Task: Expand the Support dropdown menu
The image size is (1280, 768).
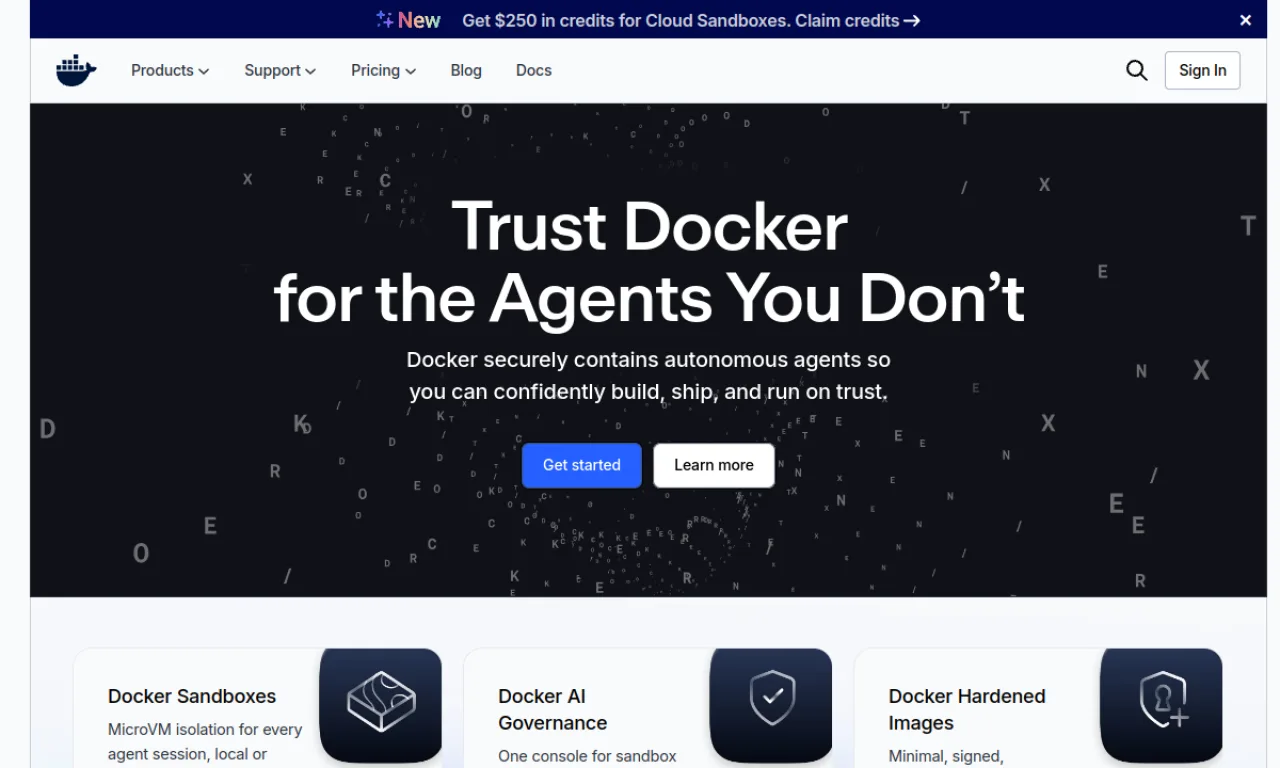Action: (x=280, y=70)
